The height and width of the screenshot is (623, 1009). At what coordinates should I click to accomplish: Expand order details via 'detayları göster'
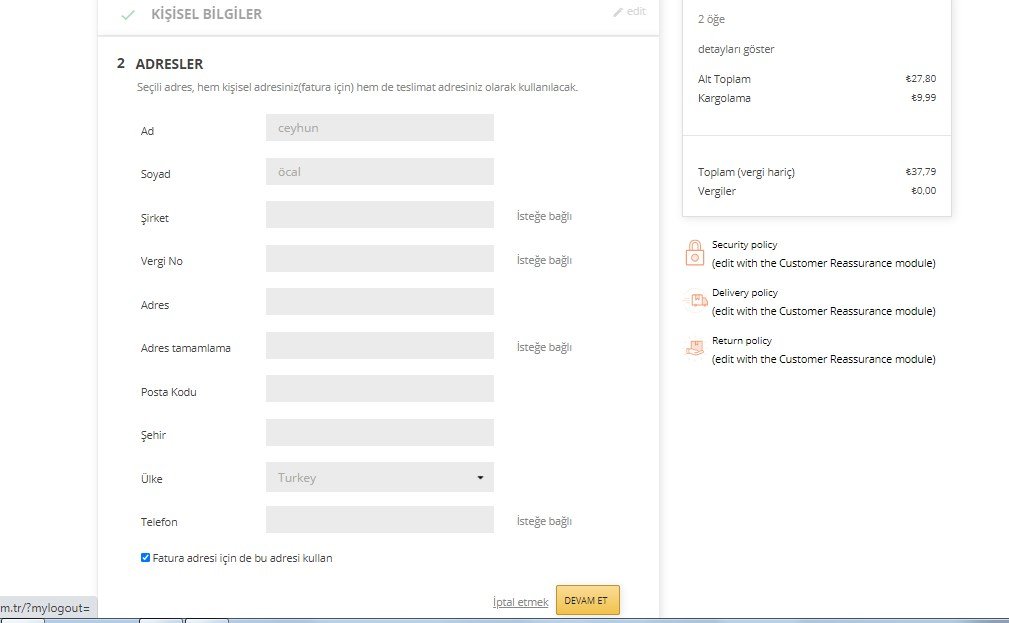pyautogui.click(x=736, y=49)
